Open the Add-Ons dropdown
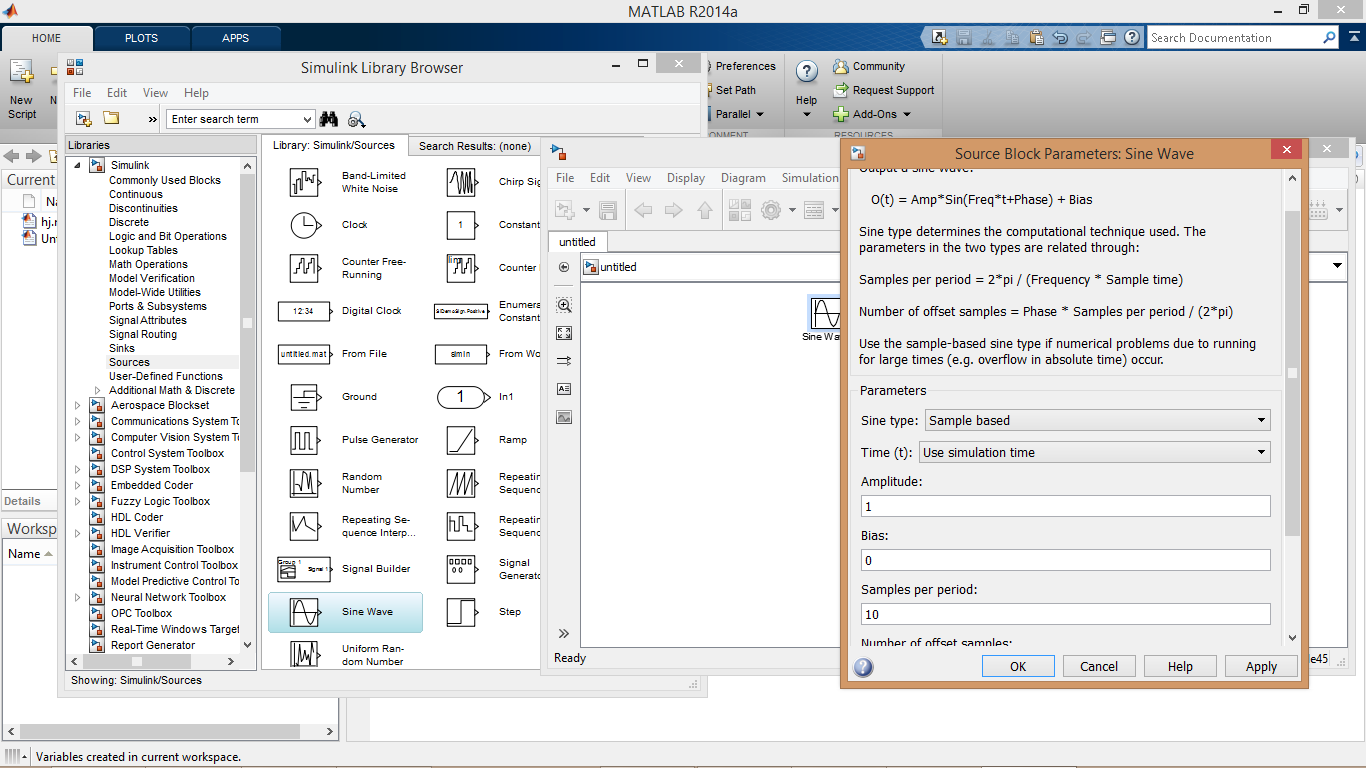The image size is (1366, 768). [872, 114]
